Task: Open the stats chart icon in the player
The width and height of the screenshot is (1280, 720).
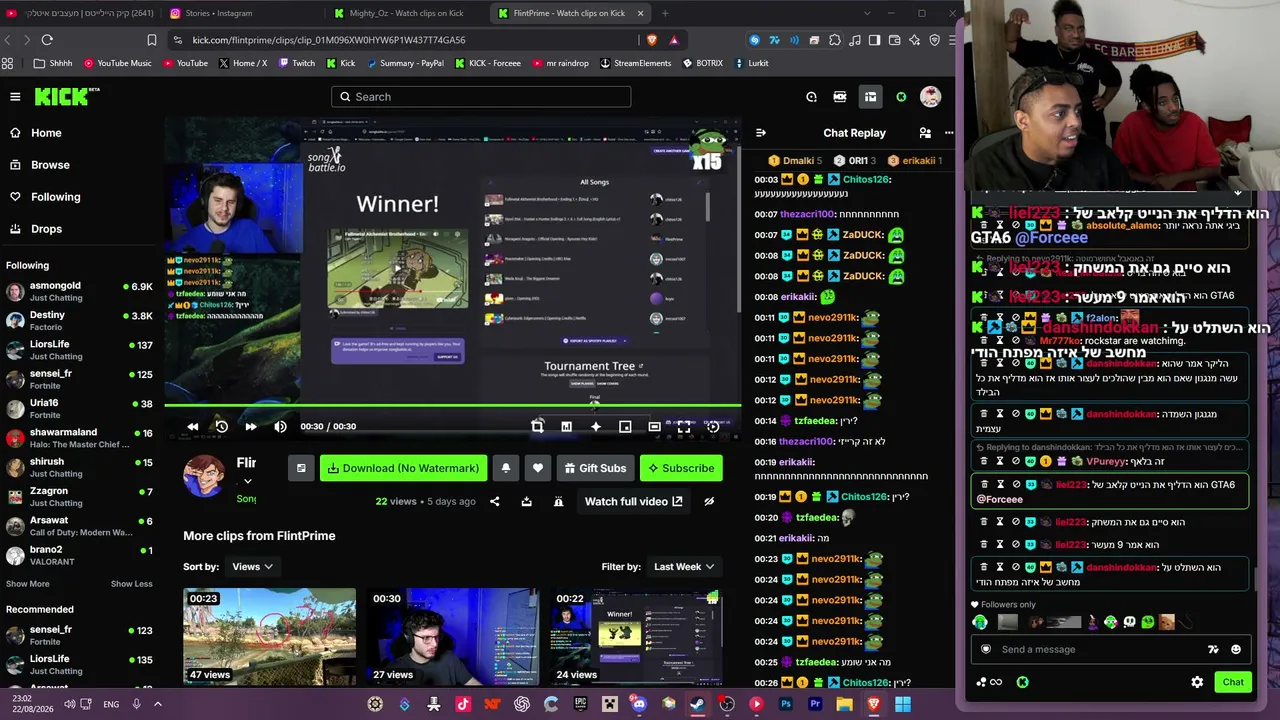Action: 566,427
